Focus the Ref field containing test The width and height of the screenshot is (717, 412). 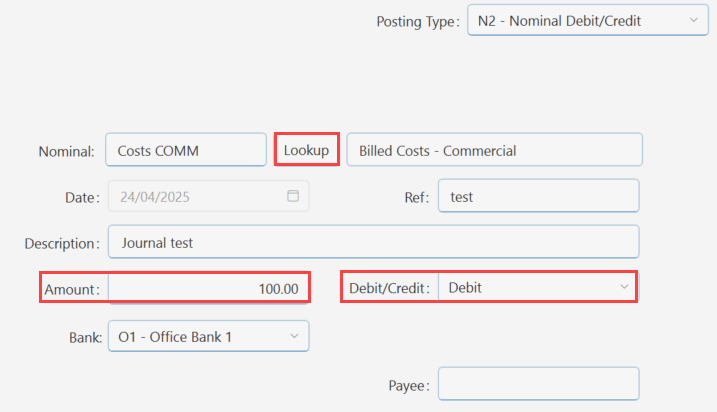click(x=538, y=196)
